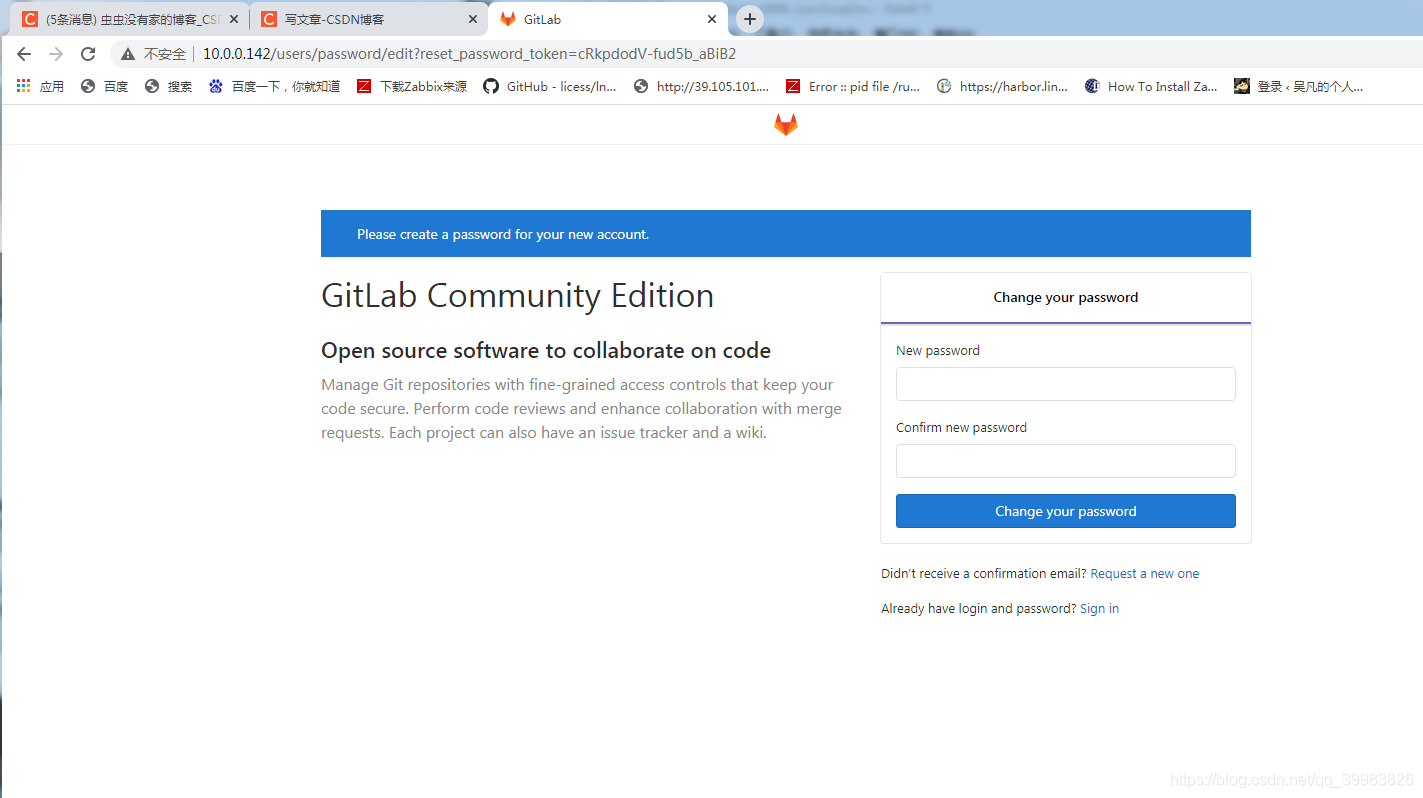Click the not-secure warning triangle icon
The width and height of the screenshot is (1423, 798).
[128, 54]
